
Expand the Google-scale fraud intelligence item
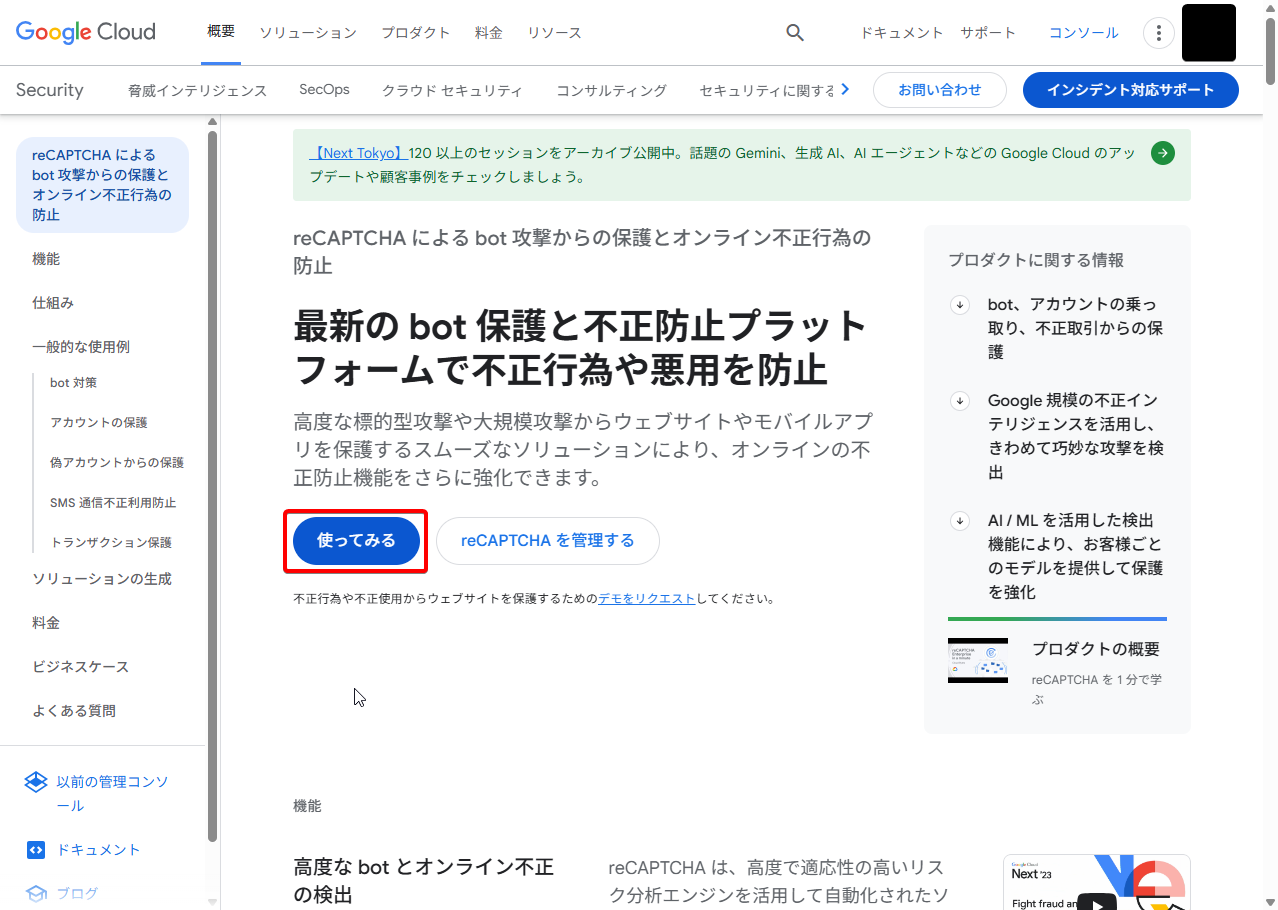coord(960,401)
